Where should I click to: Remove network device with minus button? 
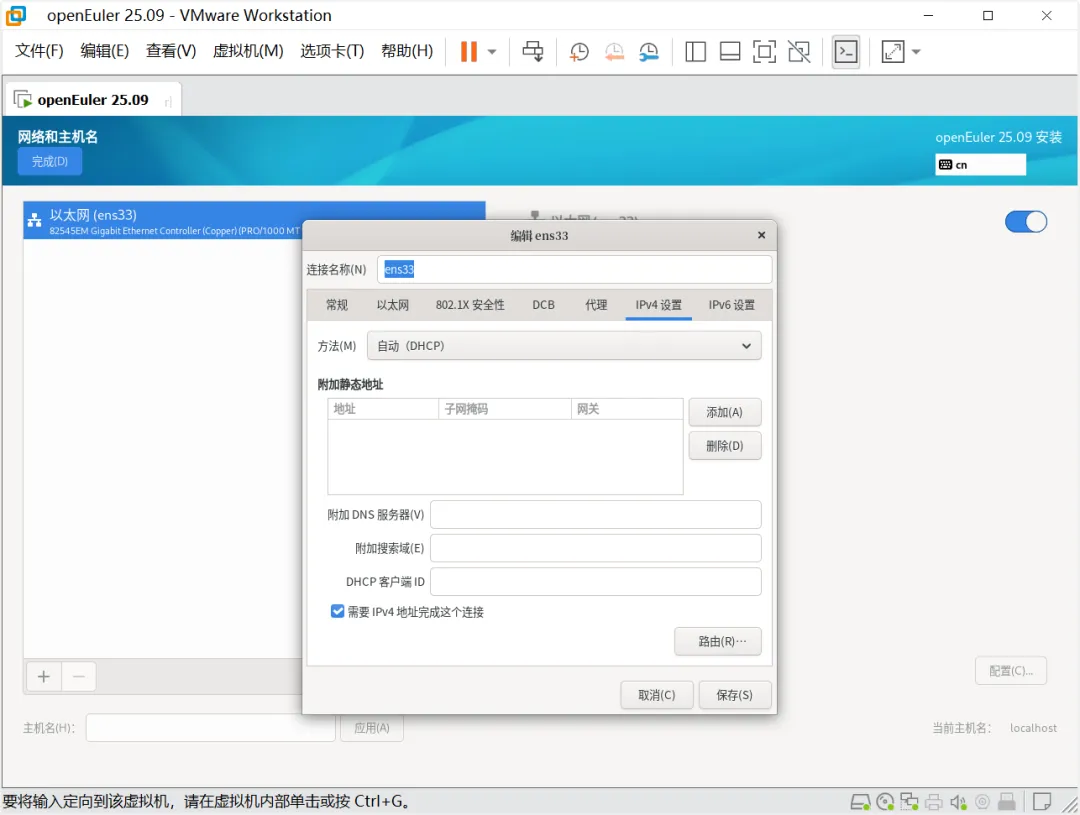tap(79, 677)
